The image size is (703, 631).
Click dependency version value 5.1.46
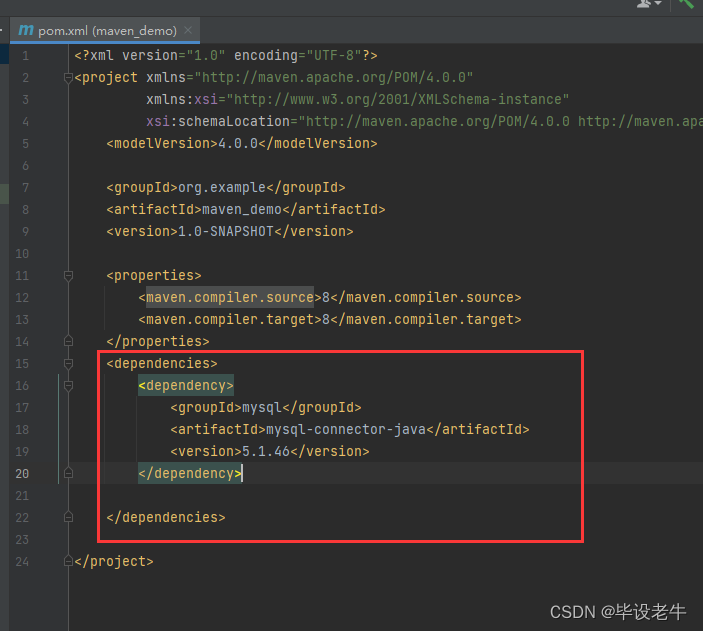pyautogui.click(x=266, y=452)
